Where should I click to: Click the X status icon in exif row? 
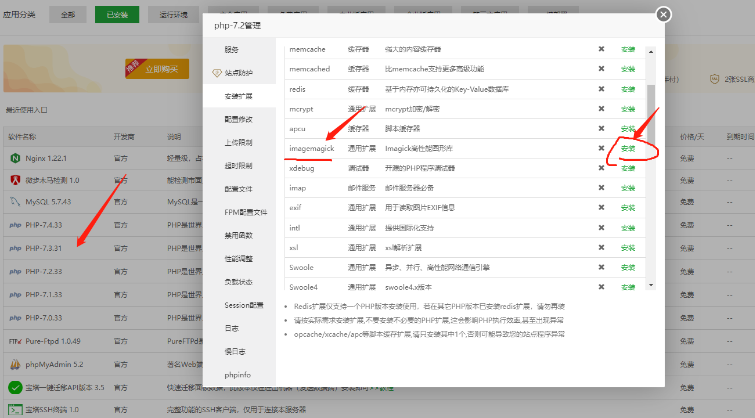pyautogui.click(x=601, y=208)
